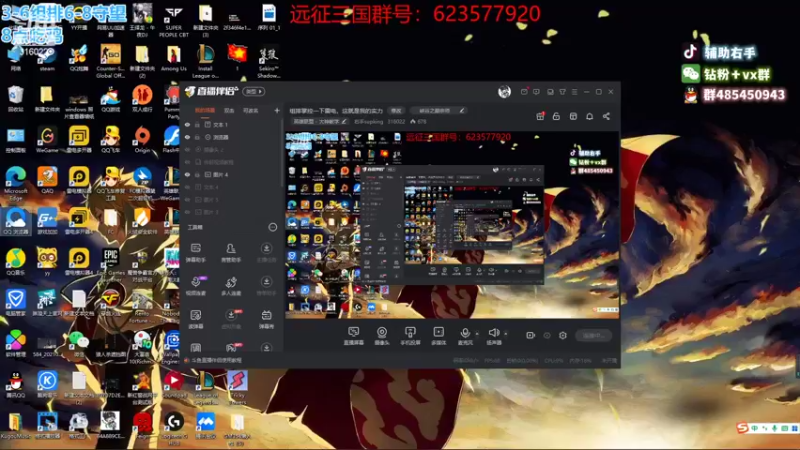Switch to the third scene tab
Viewport: 800px width, 450px height.
(x=251, y=110)
